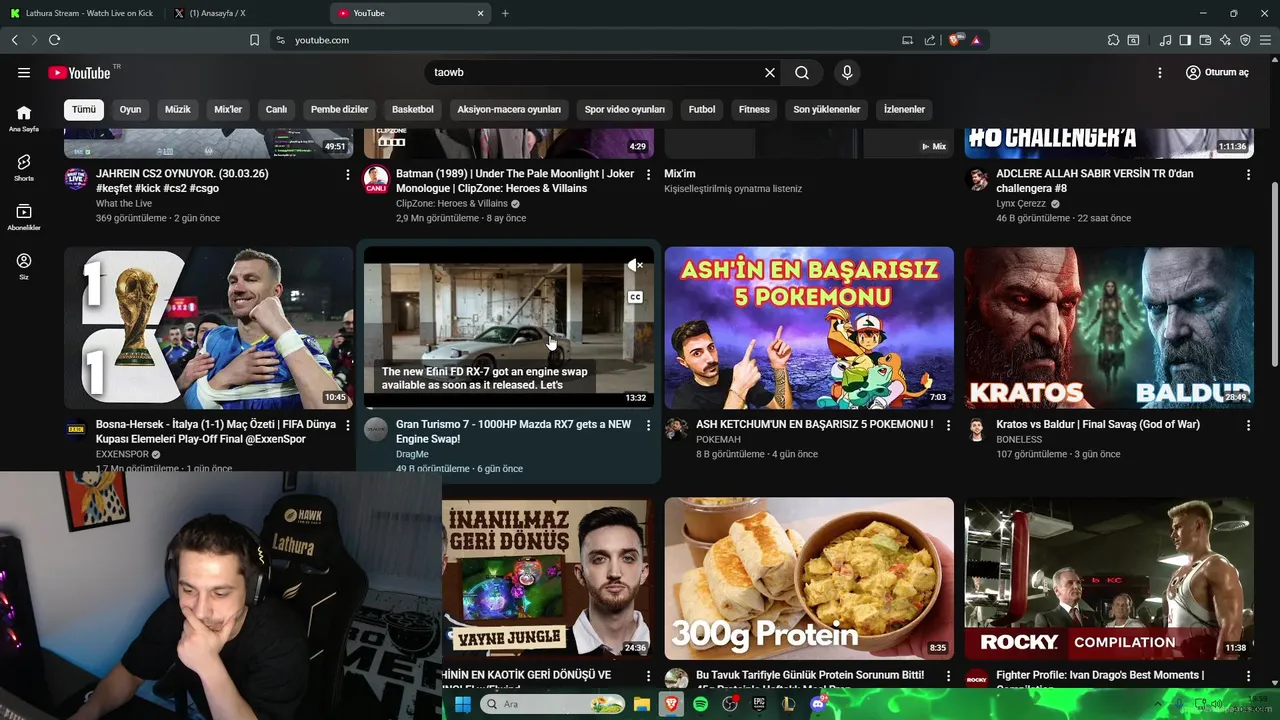Open the YouTube guide hamburger menu
Screen dimensions: 1280x720
click(24, 72)
